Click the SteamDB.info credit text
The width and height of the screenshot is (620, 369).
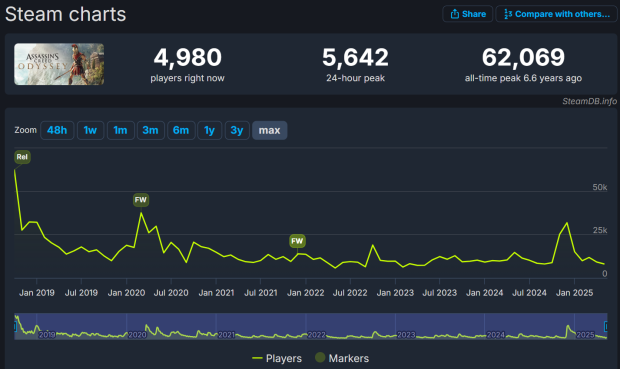(590, 101)
